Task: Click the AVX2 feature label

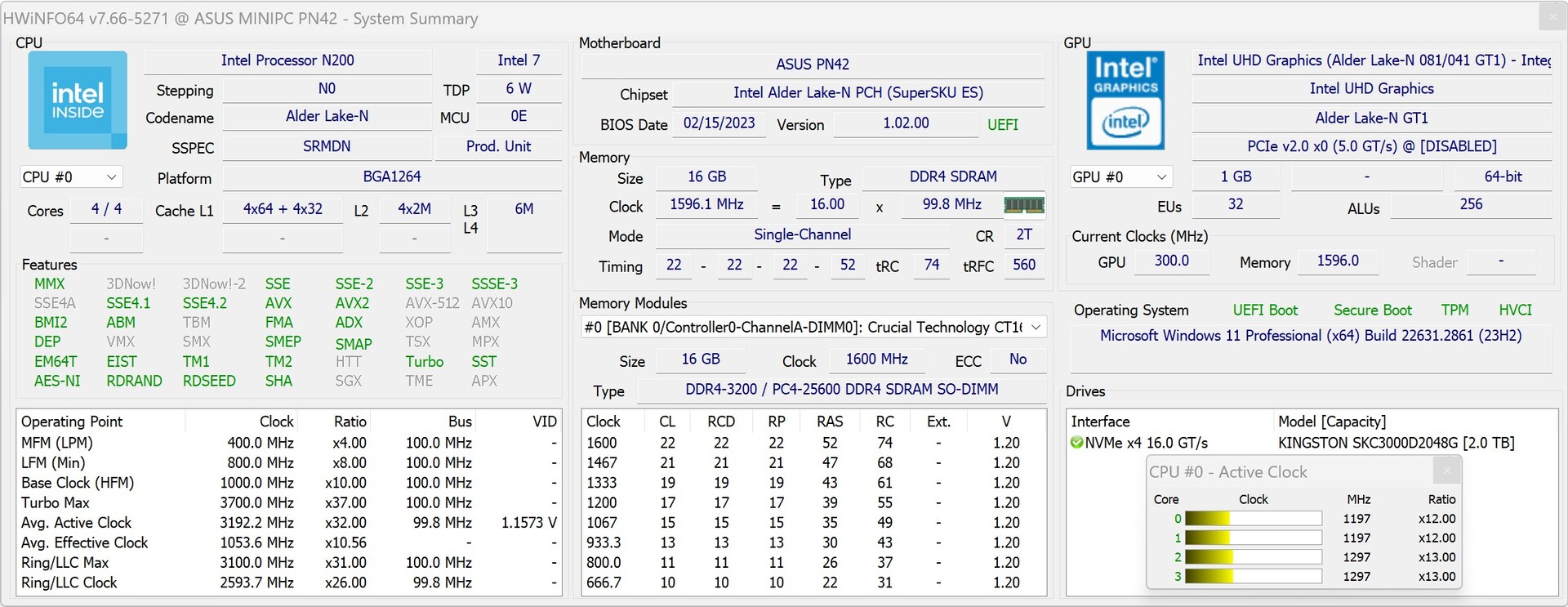Action: [x=352, y=303]
